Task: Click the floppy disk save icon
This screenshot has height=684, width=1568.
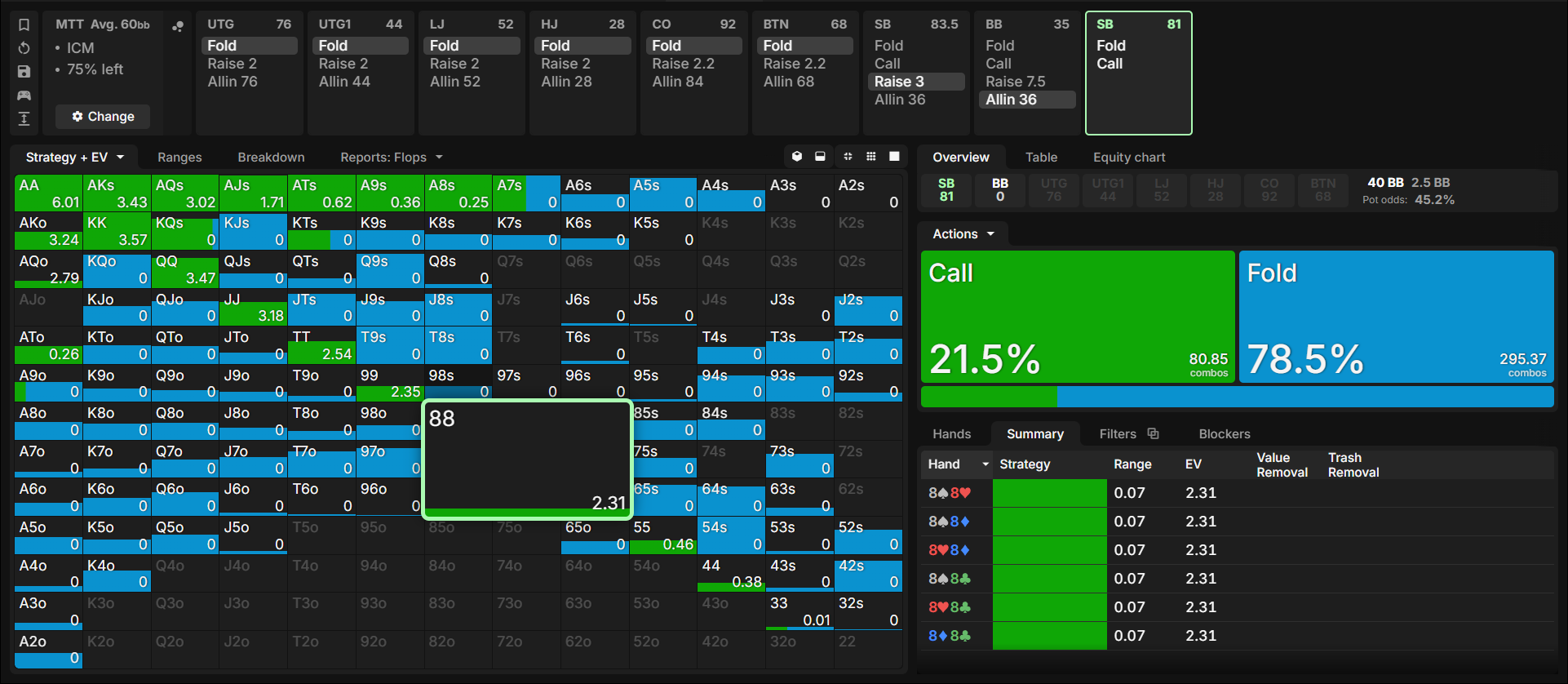Action: click(x=24, y=72)
